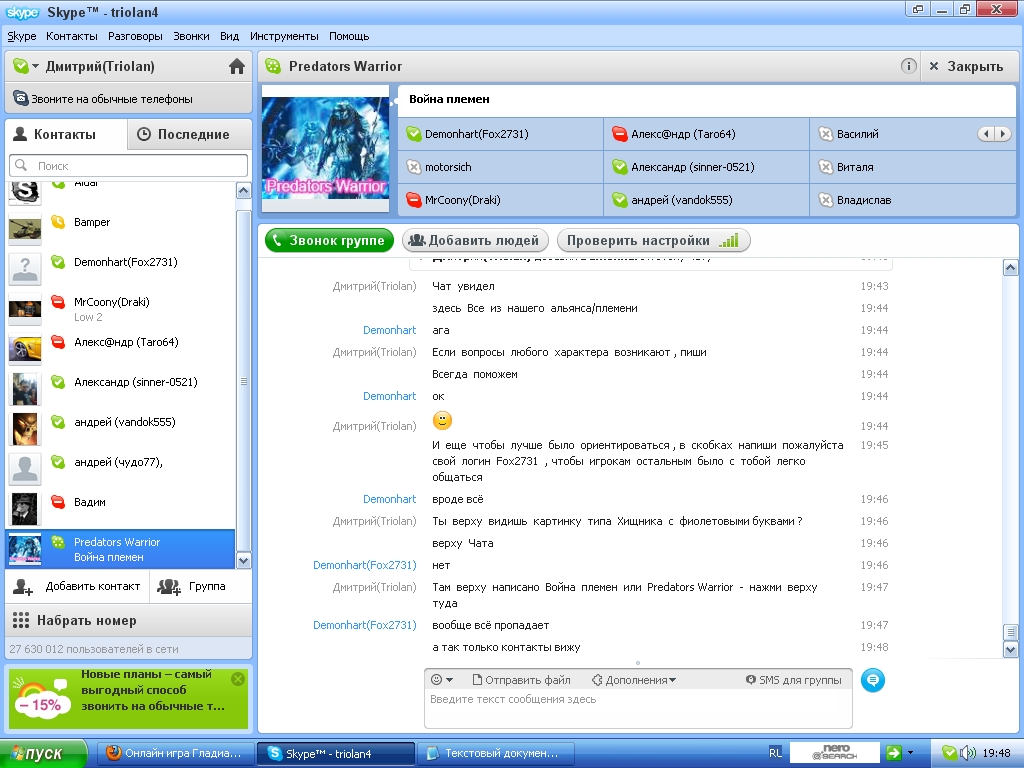
Task: Open the Skype menu
Action: [22, 36]
